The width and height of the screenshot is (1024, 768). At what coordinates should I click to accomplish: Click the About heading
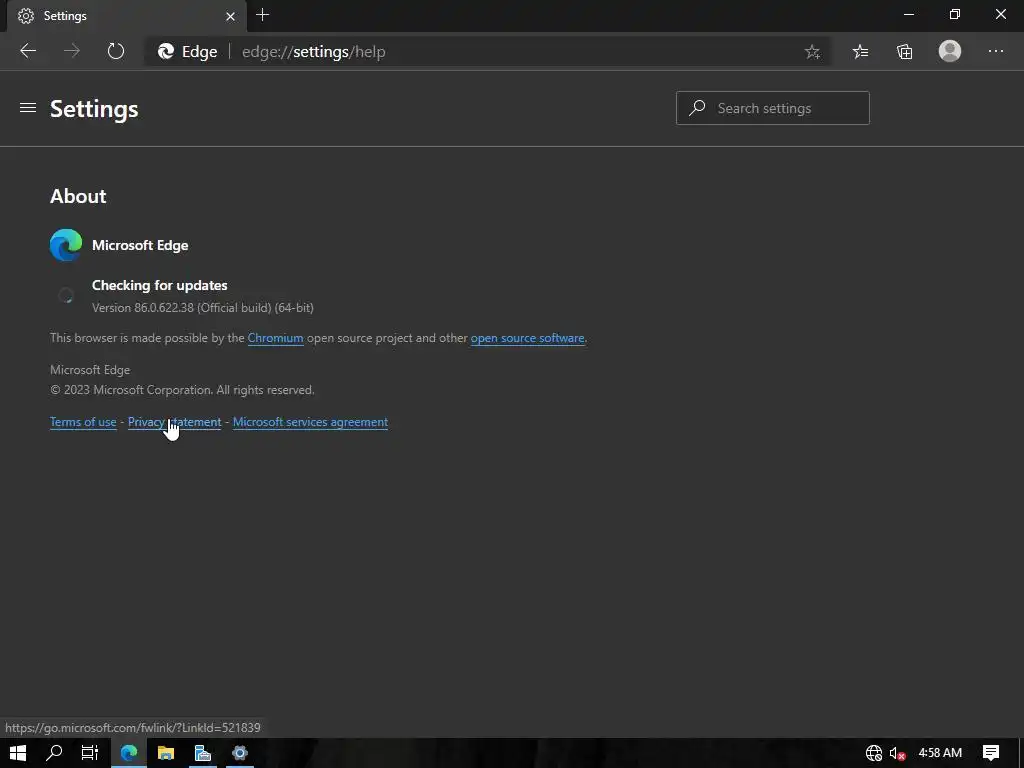point(78,196)
